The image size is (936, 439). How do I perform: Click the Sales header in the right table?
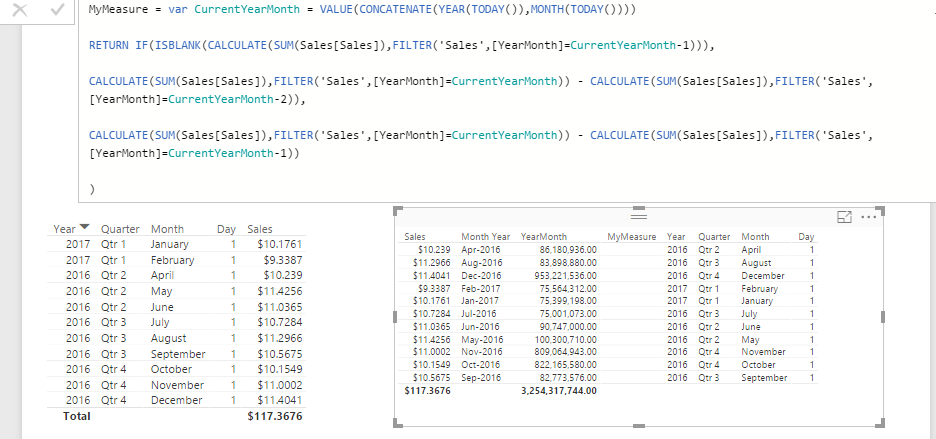tap(415, 237)
